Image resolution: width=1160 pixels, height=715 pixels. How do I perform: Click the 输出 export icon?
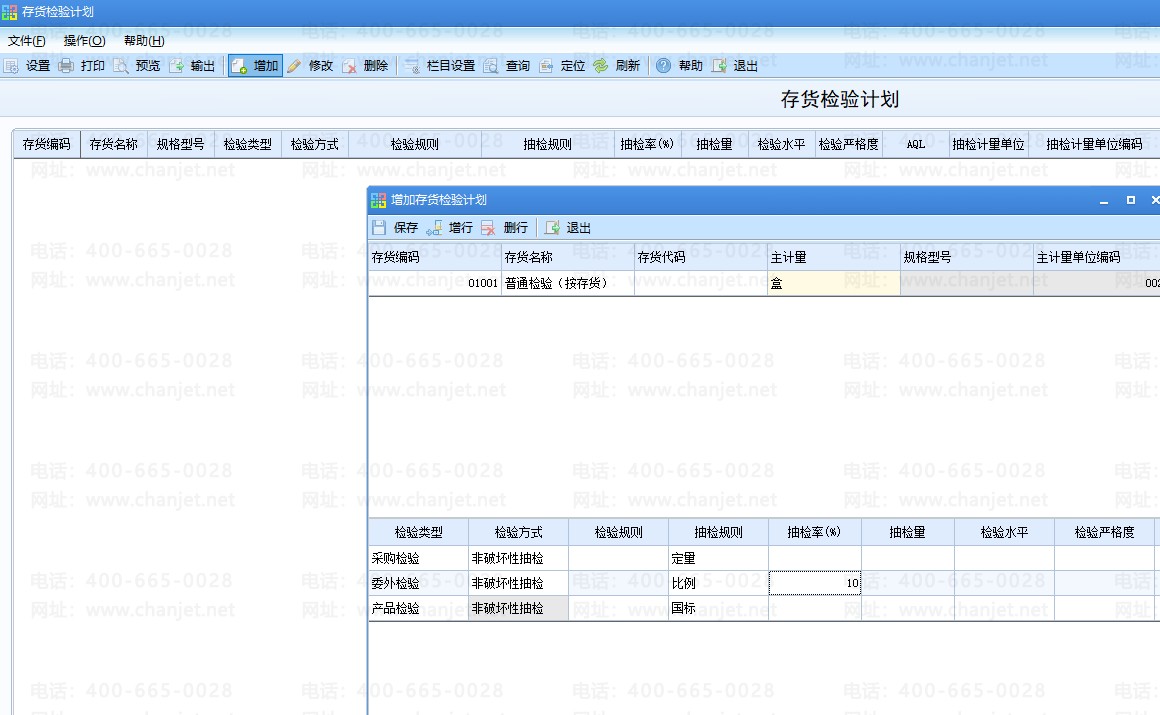coord(176,66)
